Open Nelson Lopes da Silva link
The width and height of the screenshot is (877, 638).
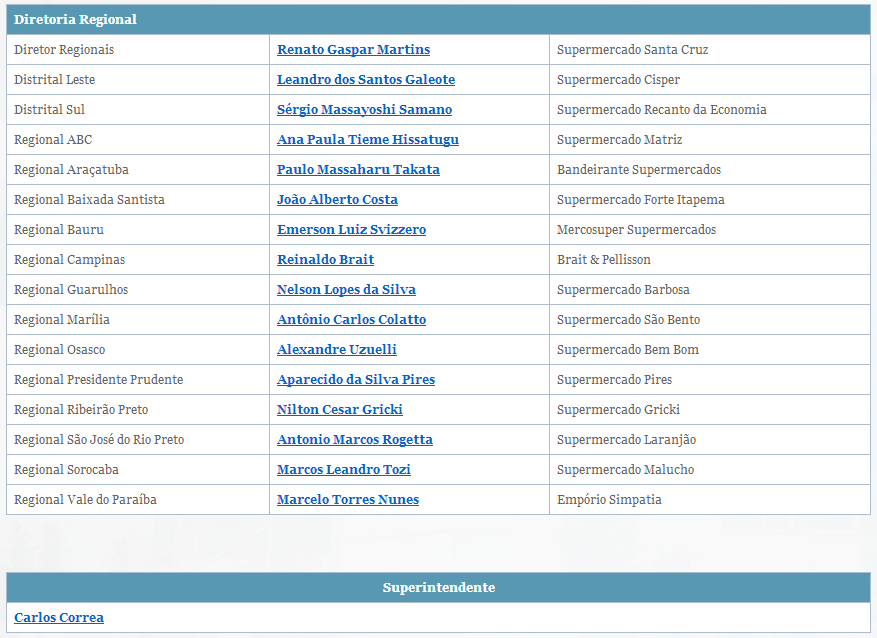(346, 290)
